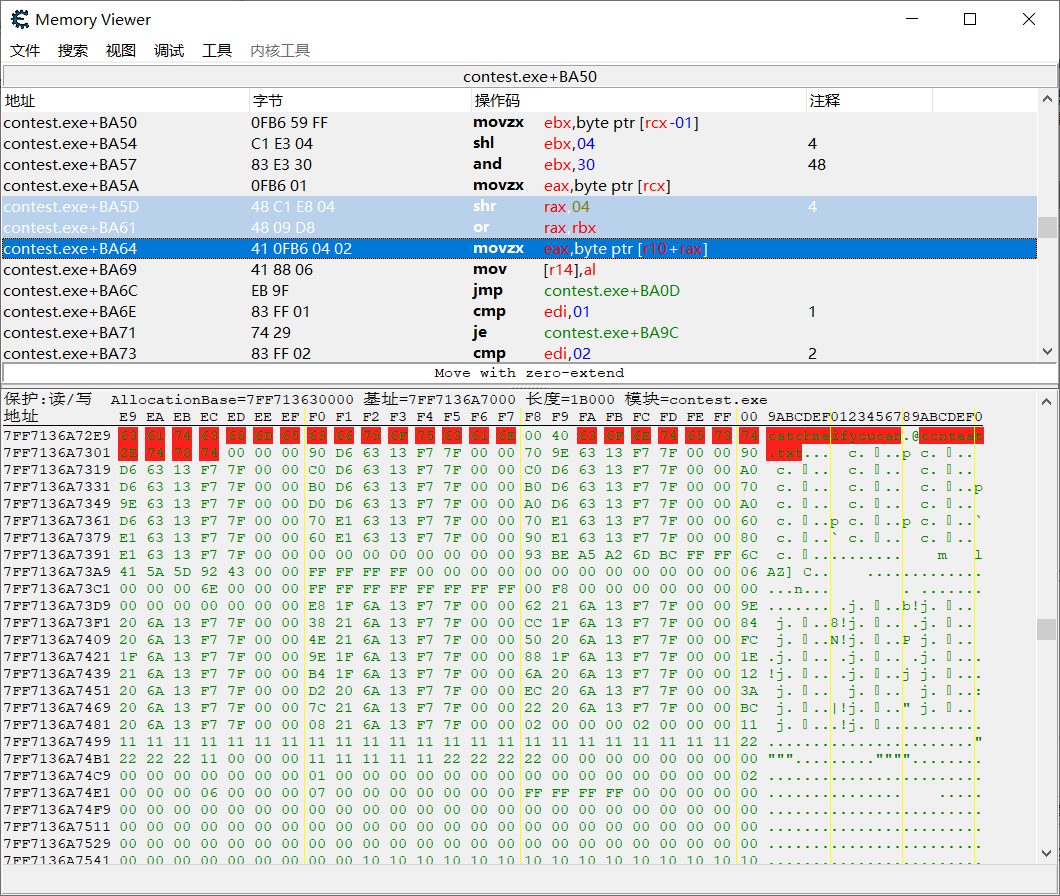Click the hex view scrollbar thumb
Viewport: 1060px width, 896px height.
pos(1046,629)
